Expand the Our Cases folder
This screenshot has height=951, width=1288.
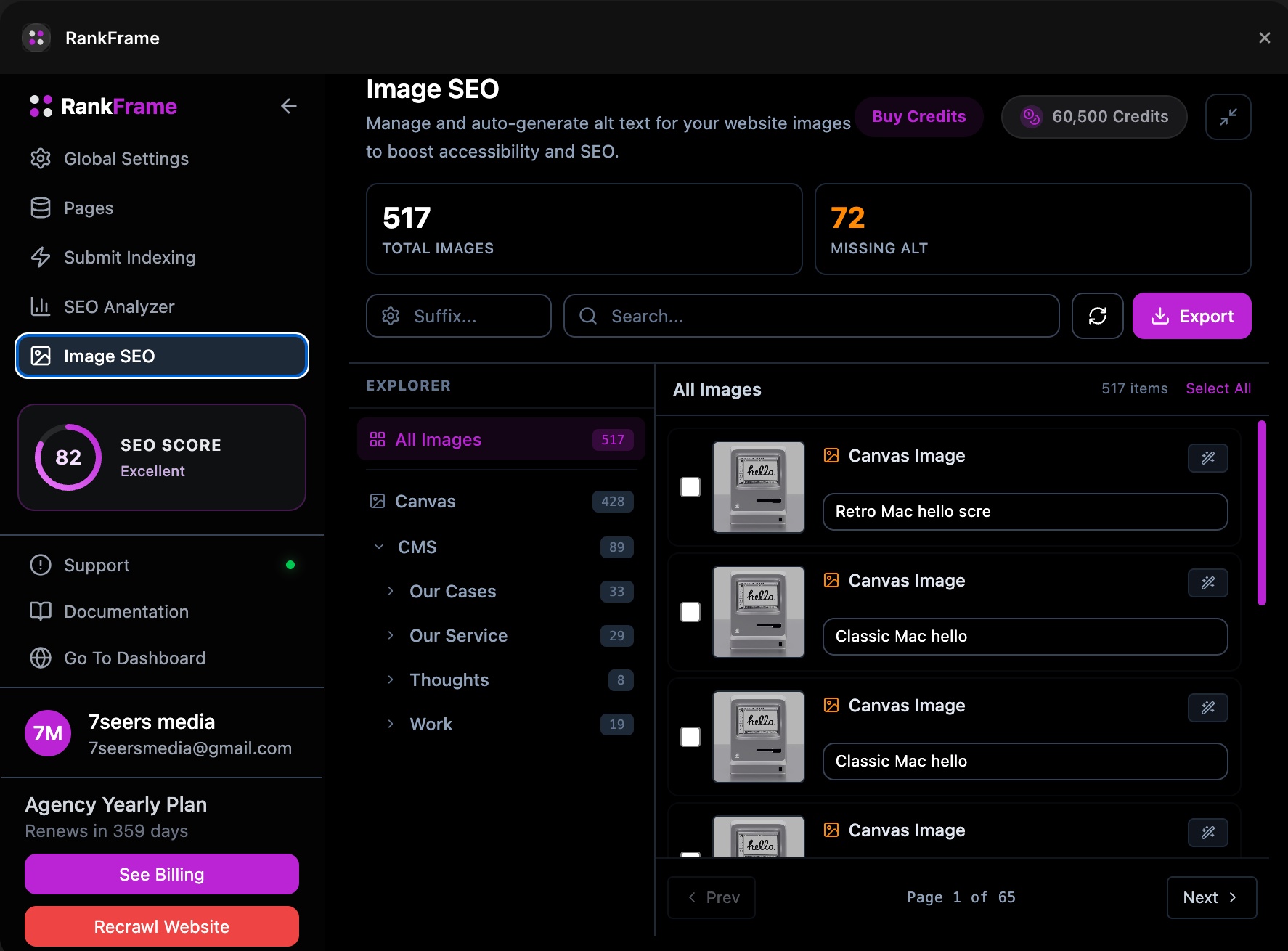tap(390, 591)
